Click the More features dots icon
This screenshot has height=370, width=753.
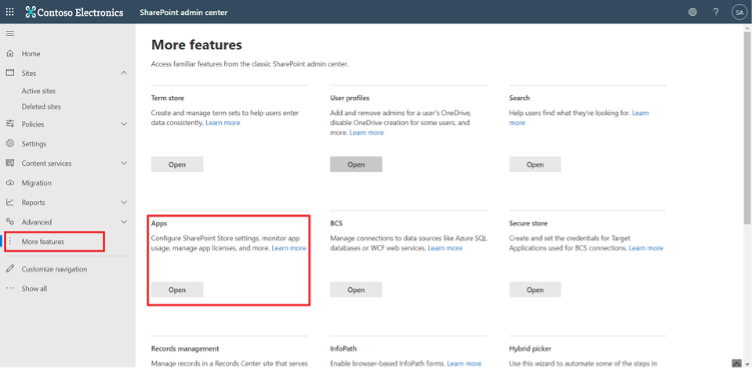[x=10, y=242]
